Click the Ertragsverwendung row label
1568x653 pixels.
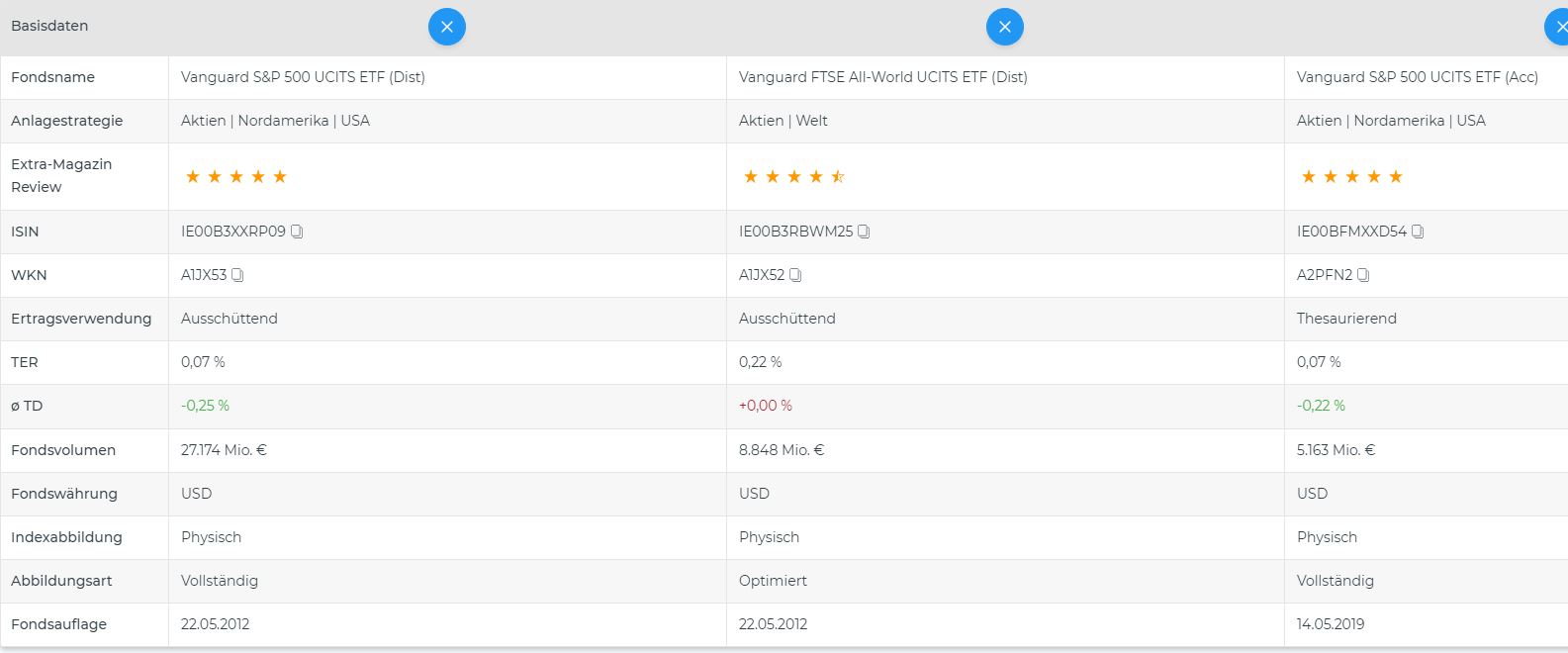81,319
